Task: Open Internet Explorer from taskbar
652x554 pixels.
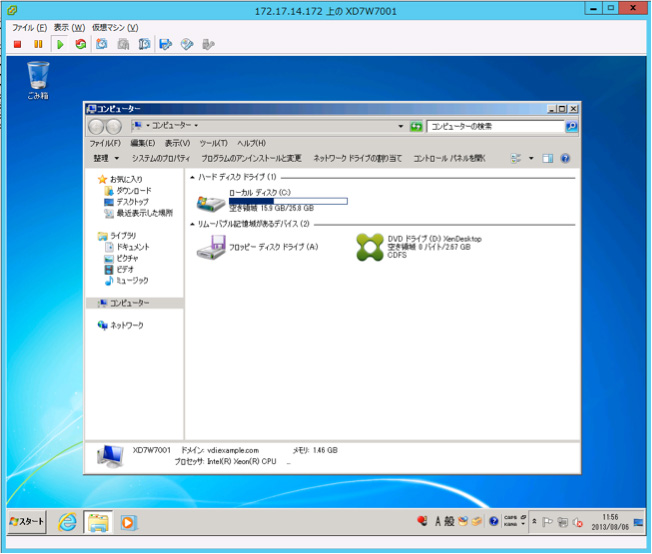Action: 67,522
